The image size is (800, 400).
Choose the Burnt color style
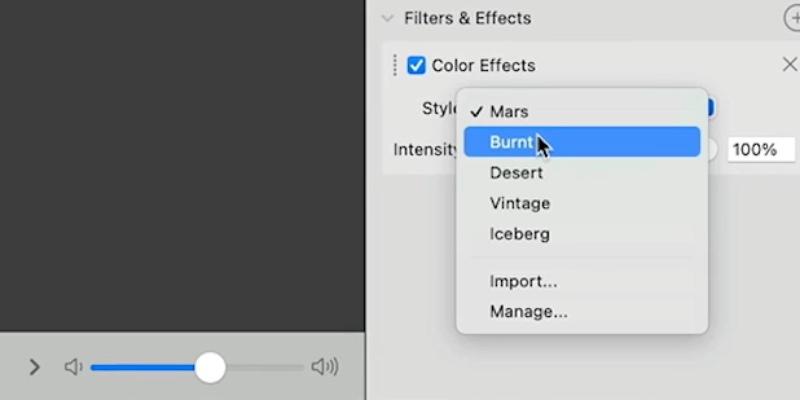[511, 142]
